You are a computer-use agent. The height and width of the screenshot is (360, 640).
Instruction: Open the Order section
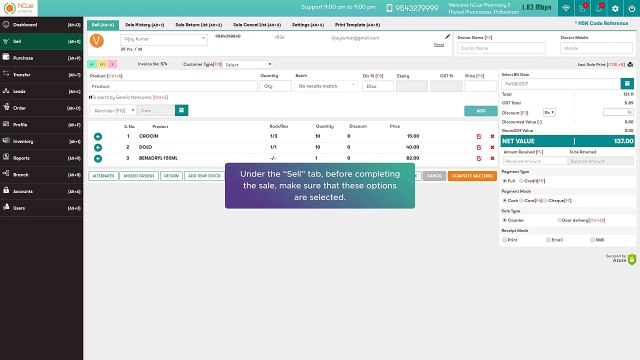click(x=41, y=108)
